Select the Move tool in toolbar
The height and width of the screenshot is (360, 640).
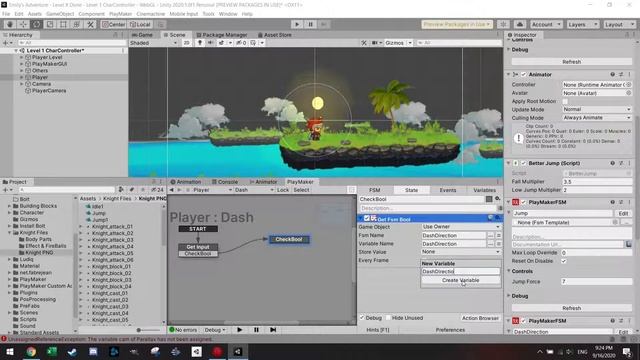tap(23, 24)
